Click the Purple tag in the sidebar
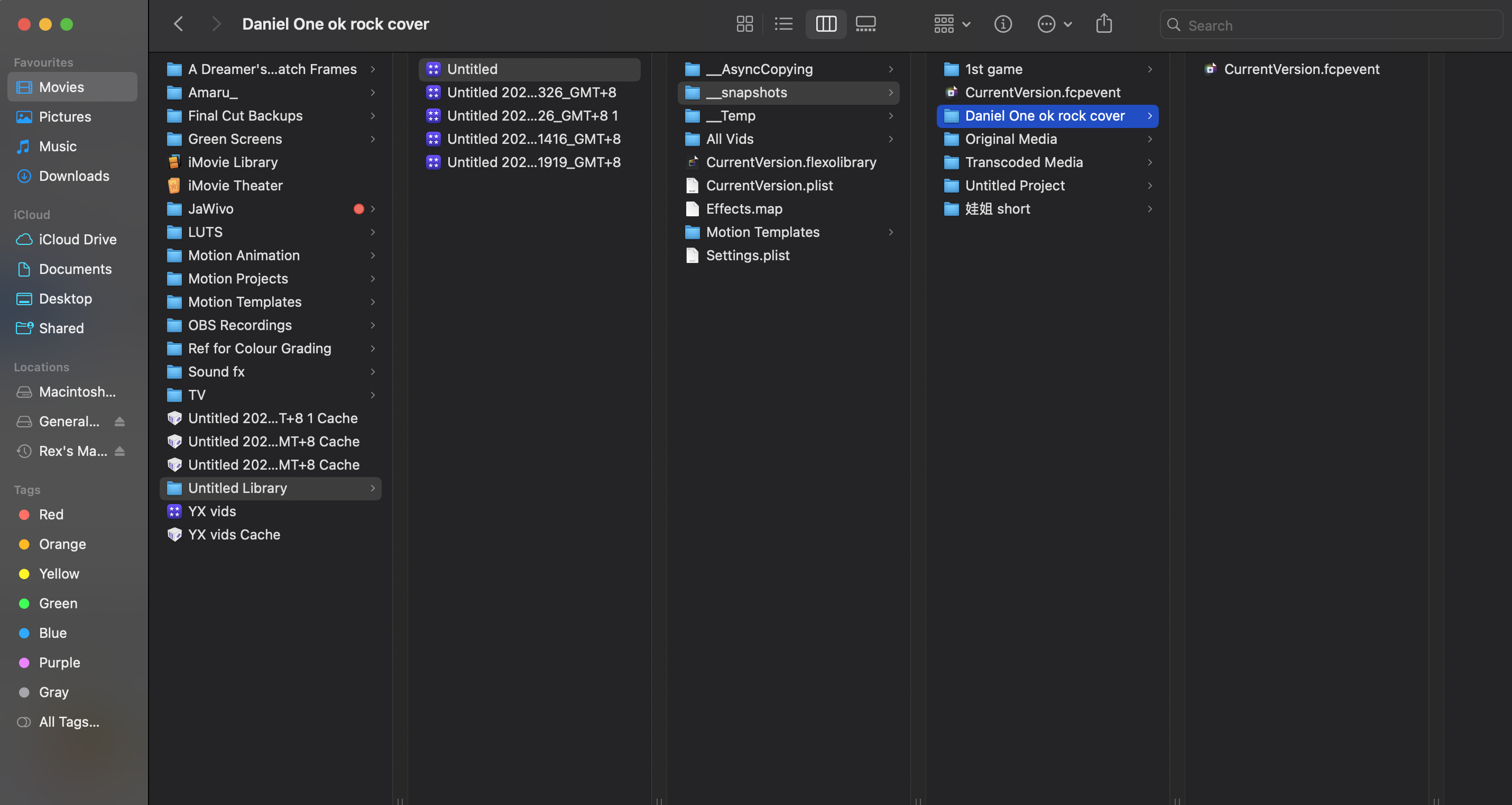The height and width of the screenshot is (805, 1512). point(59,662)
